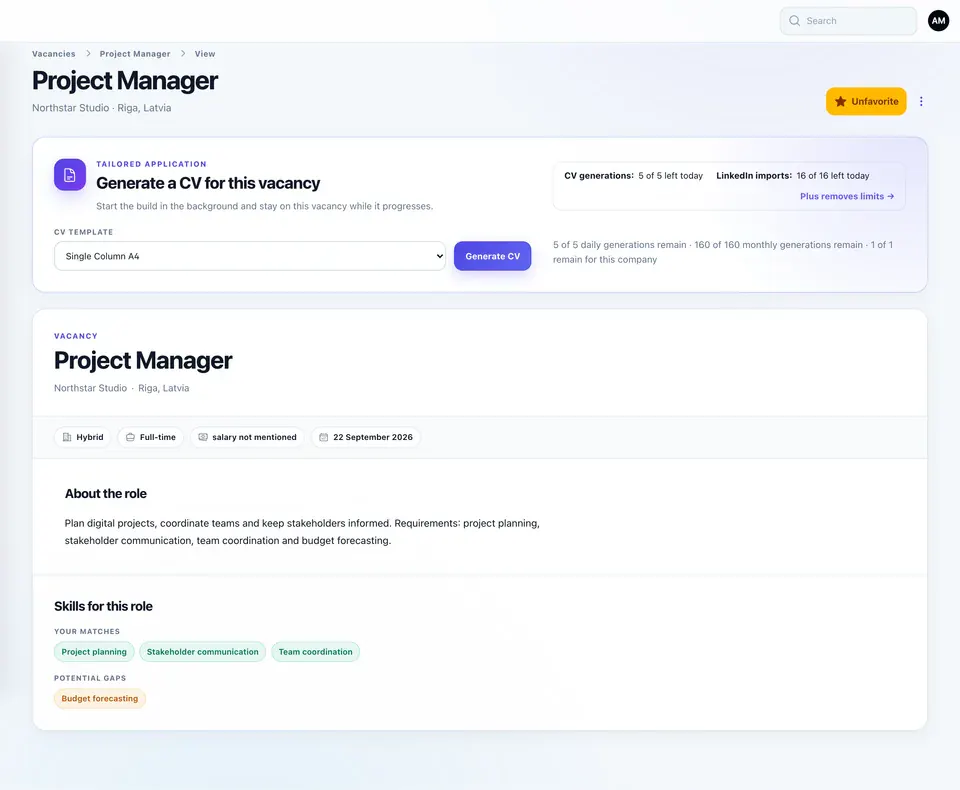
Task: Click the CV generations 5 of 5 text
Action: [633, 176]
